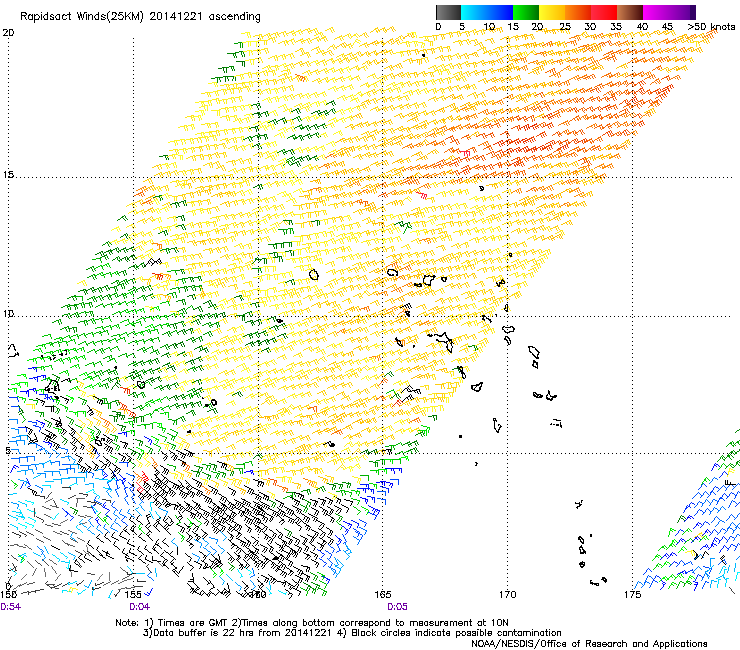Click the purple time label '0:54'
The height and width of the screenshot is (650, 740).
pos(10,607)
